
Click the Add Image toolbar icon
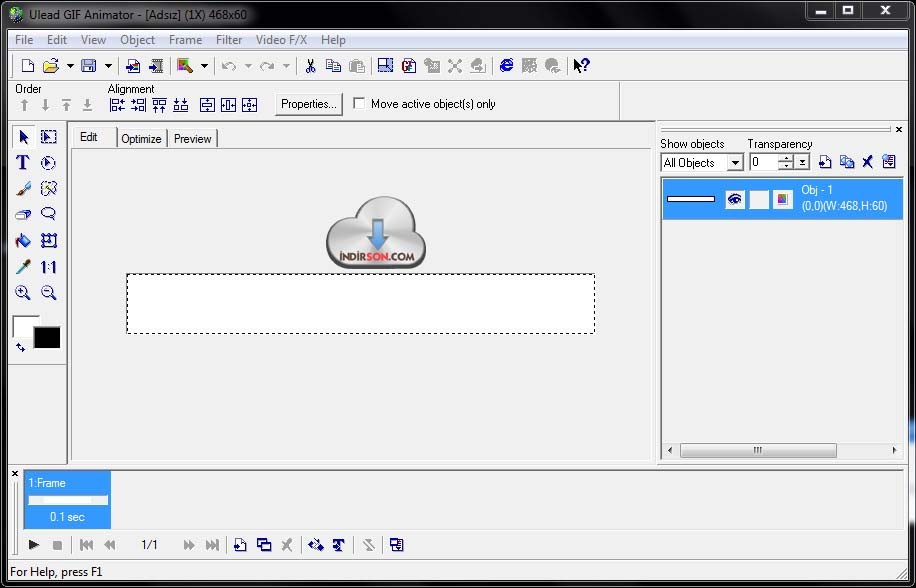click(x=133, y=66)
